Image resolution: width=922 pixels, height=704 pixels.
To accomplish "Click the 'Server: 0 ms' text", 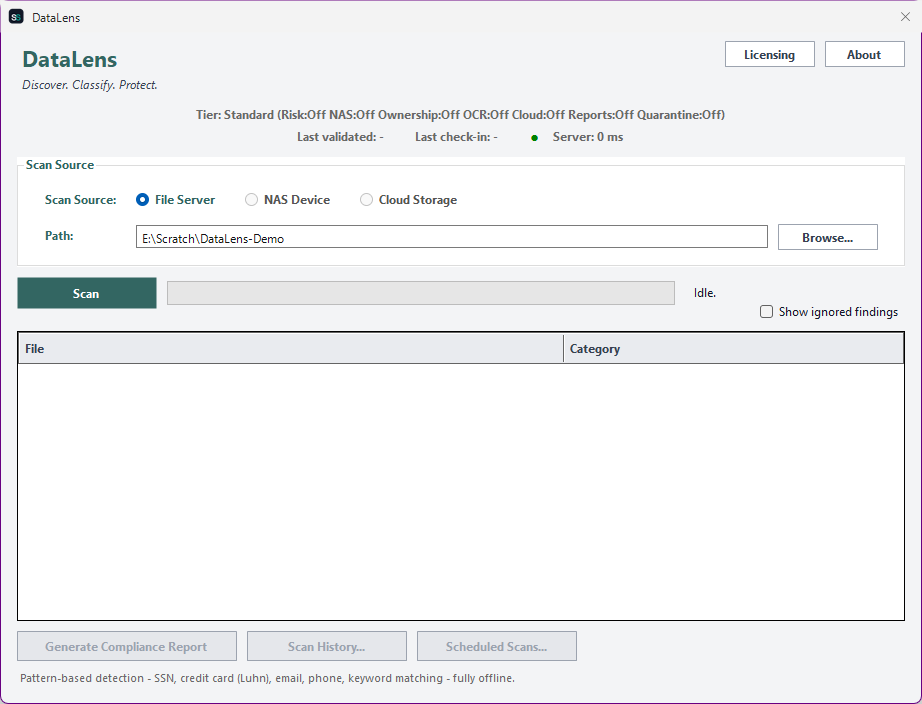I will (587, 137).
